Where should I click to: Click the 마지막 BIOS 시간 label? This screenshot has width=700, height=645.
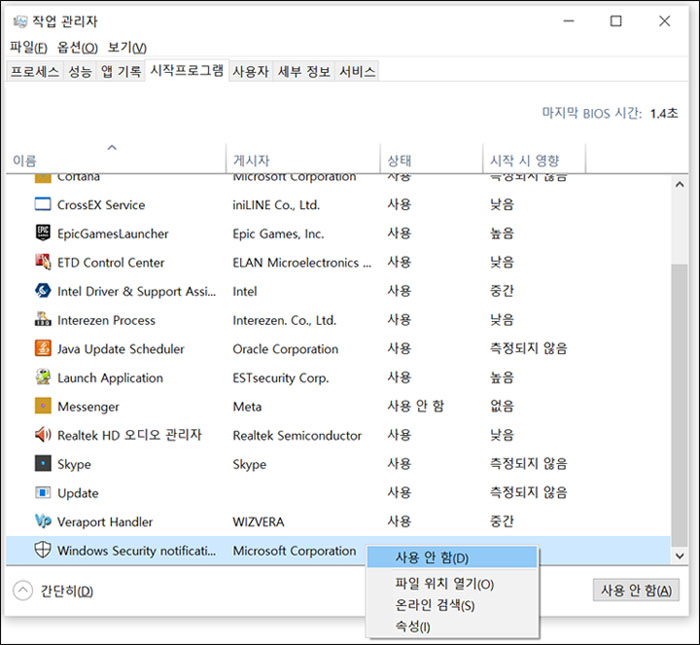(592, 113)
